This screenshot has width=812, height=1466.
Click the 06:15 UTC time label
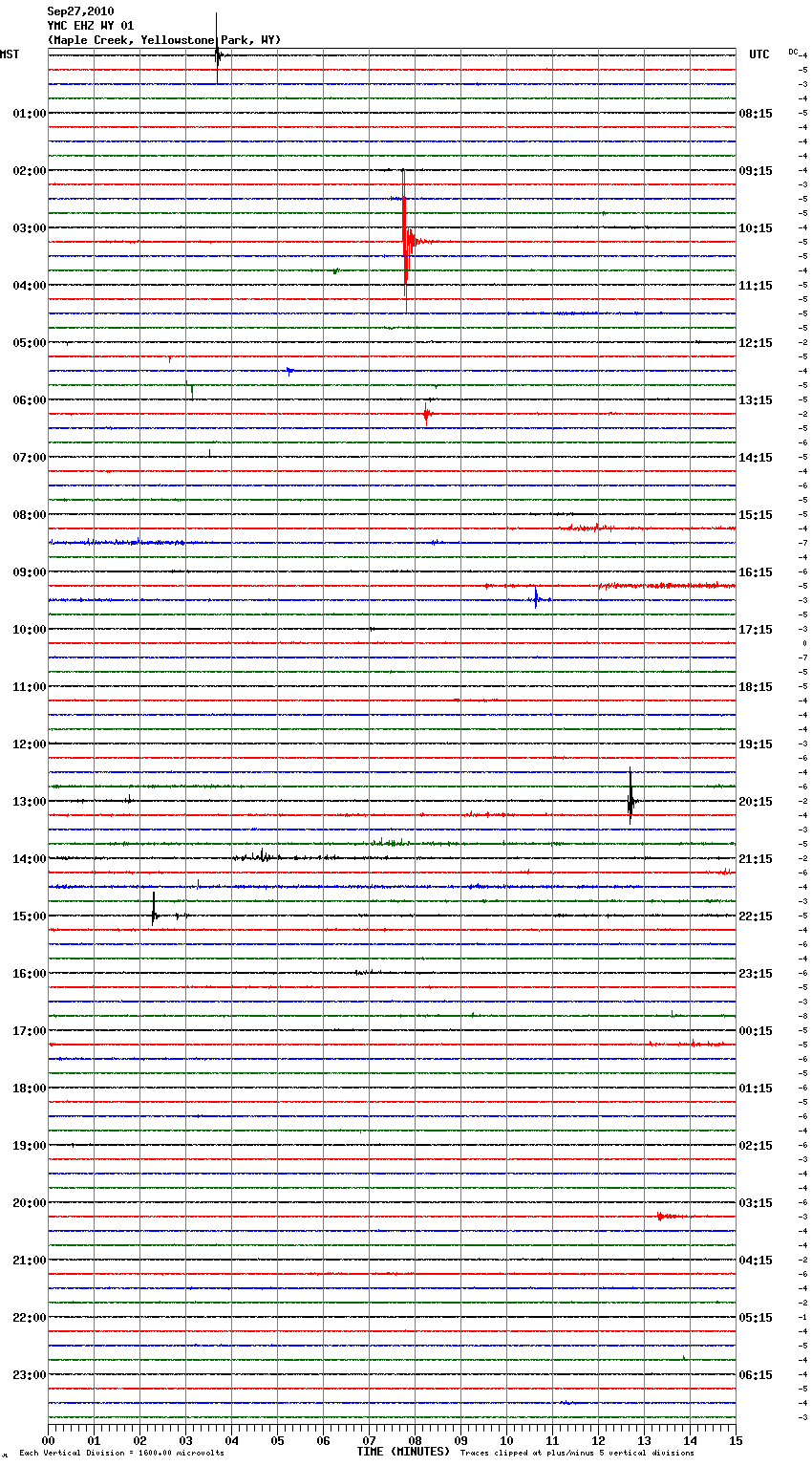click(x=756, y=1375)
